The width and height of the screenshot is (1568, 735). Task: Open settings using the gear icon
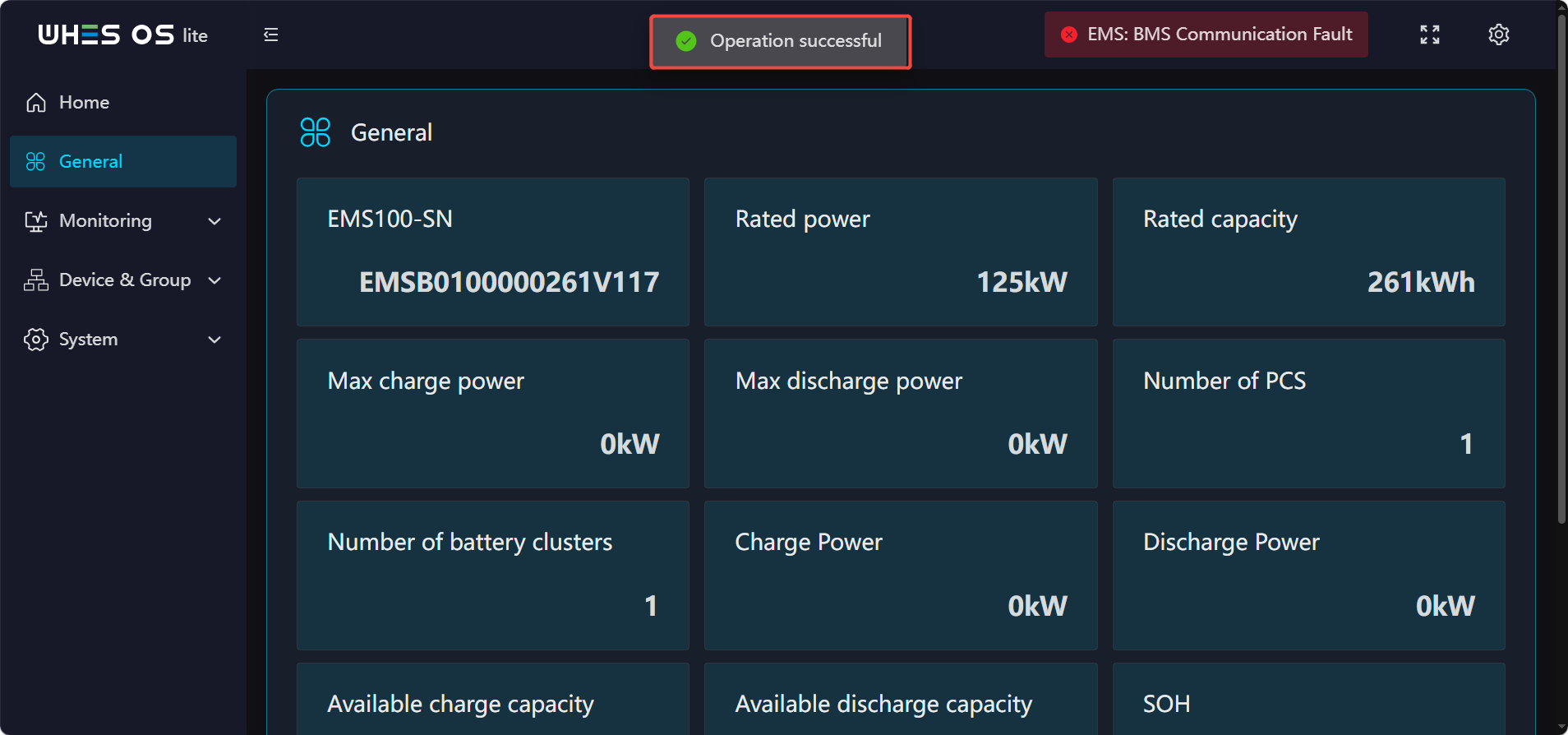[x=1499, y=35]
